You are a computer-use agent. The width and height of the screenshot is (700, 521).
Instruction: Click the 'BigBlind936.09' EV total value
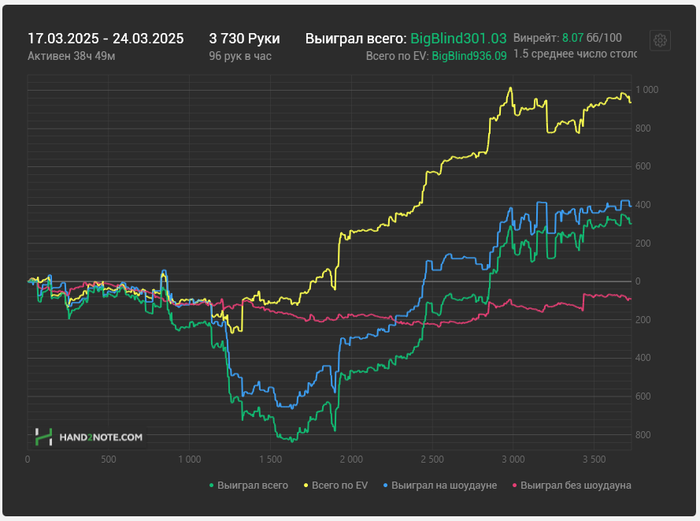[469, 56]
